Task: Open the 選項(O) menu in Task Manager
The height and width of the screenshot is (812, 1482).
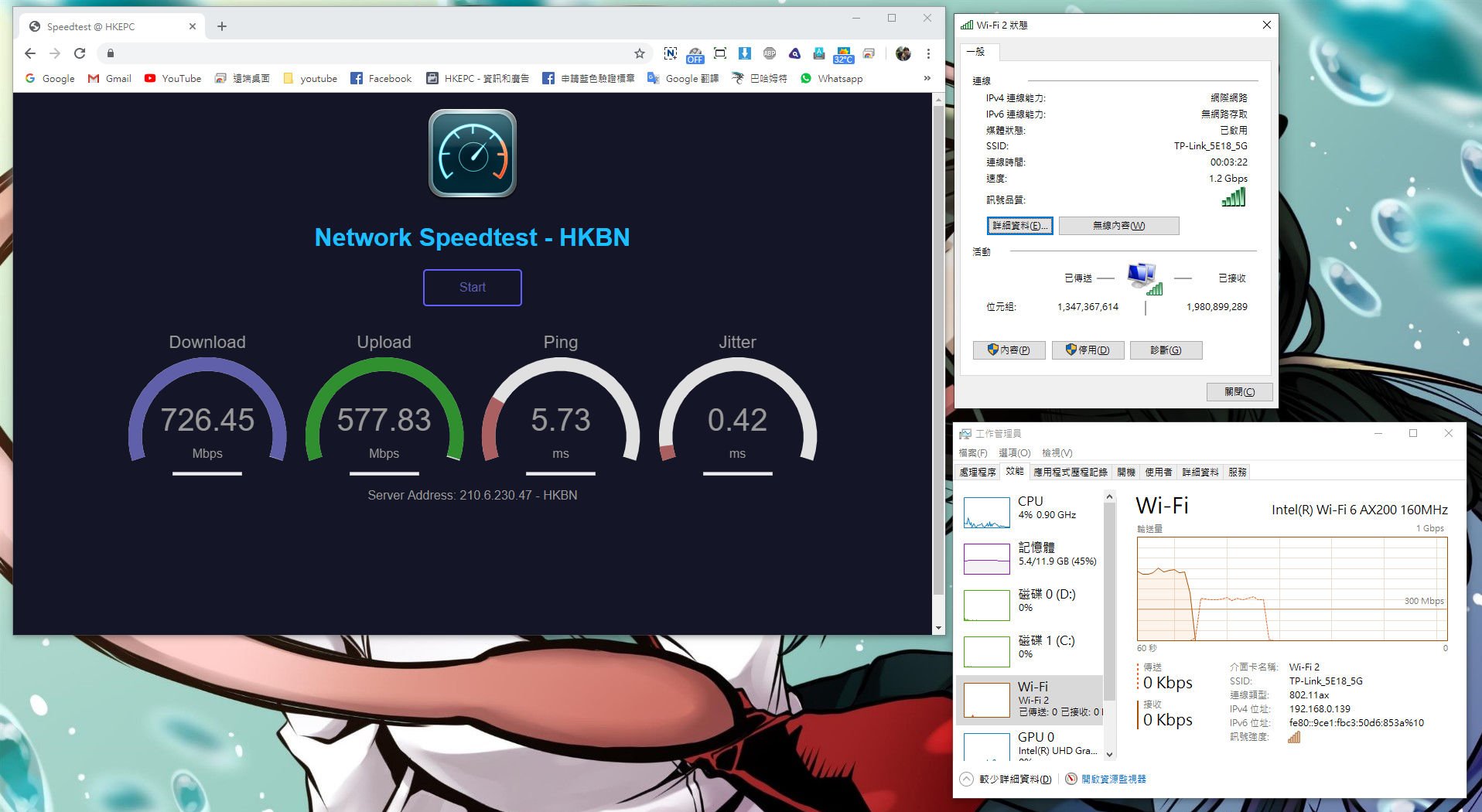Action: coord(1015,453)
